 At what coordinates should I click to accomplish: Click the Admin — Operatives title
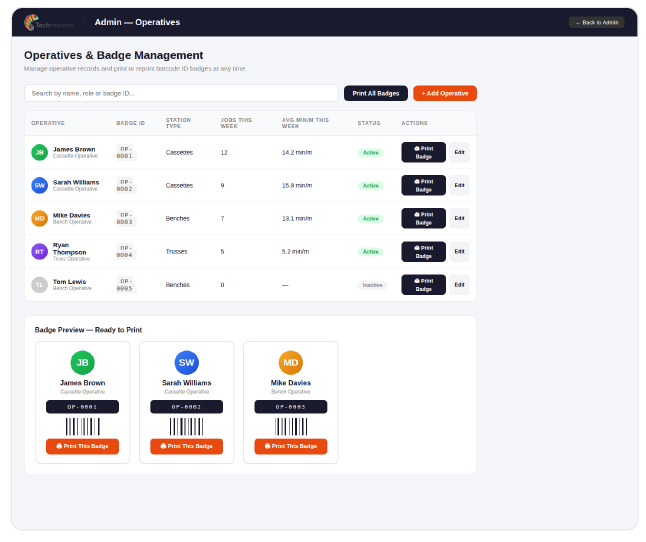[x=137, y=22]
